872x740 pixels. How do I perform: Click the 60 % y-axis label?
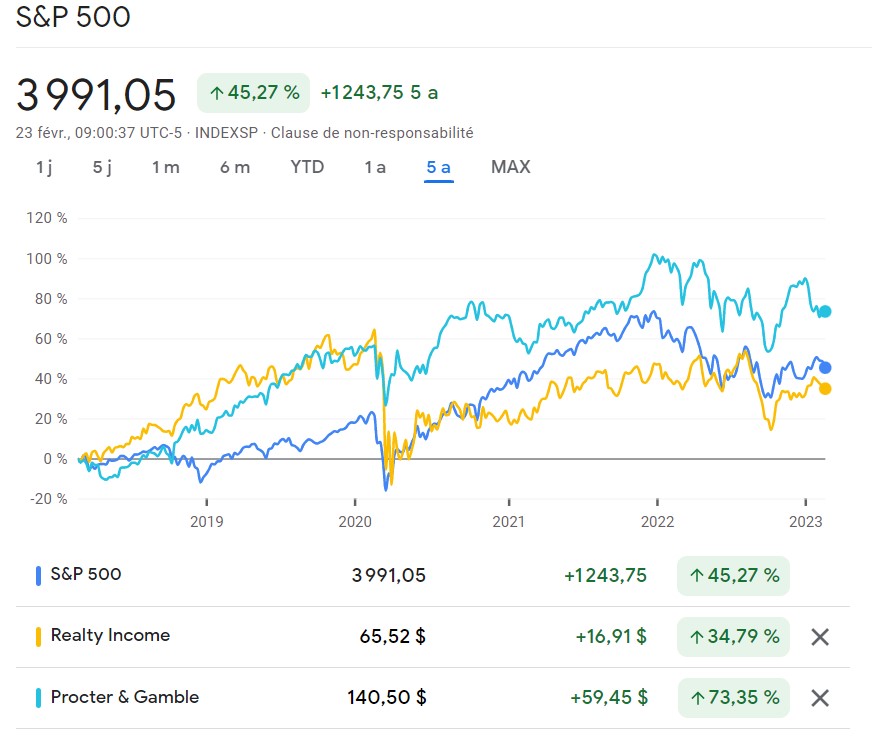click(x=51, y=339)
